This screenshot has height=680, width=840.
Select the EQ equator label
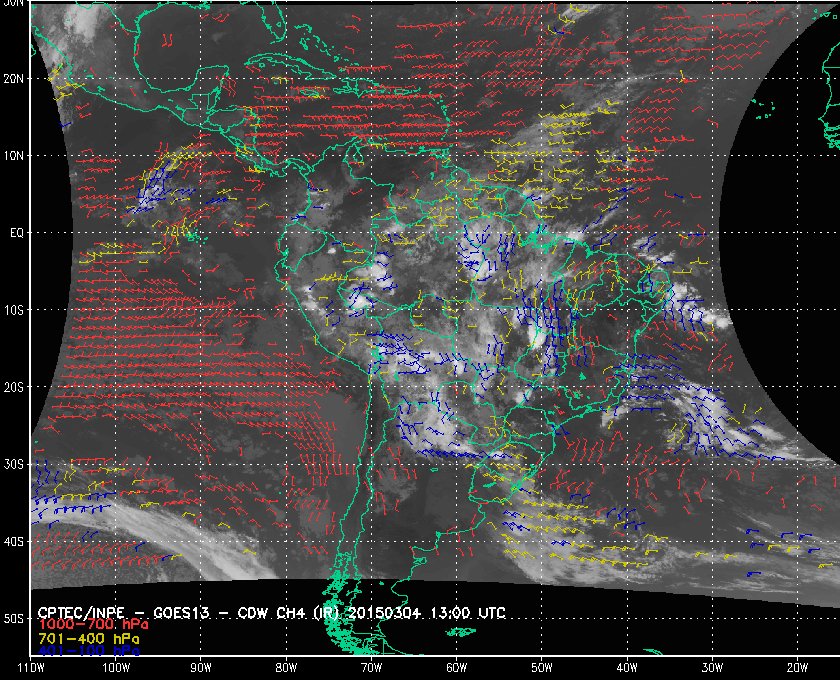pos(17,233)
